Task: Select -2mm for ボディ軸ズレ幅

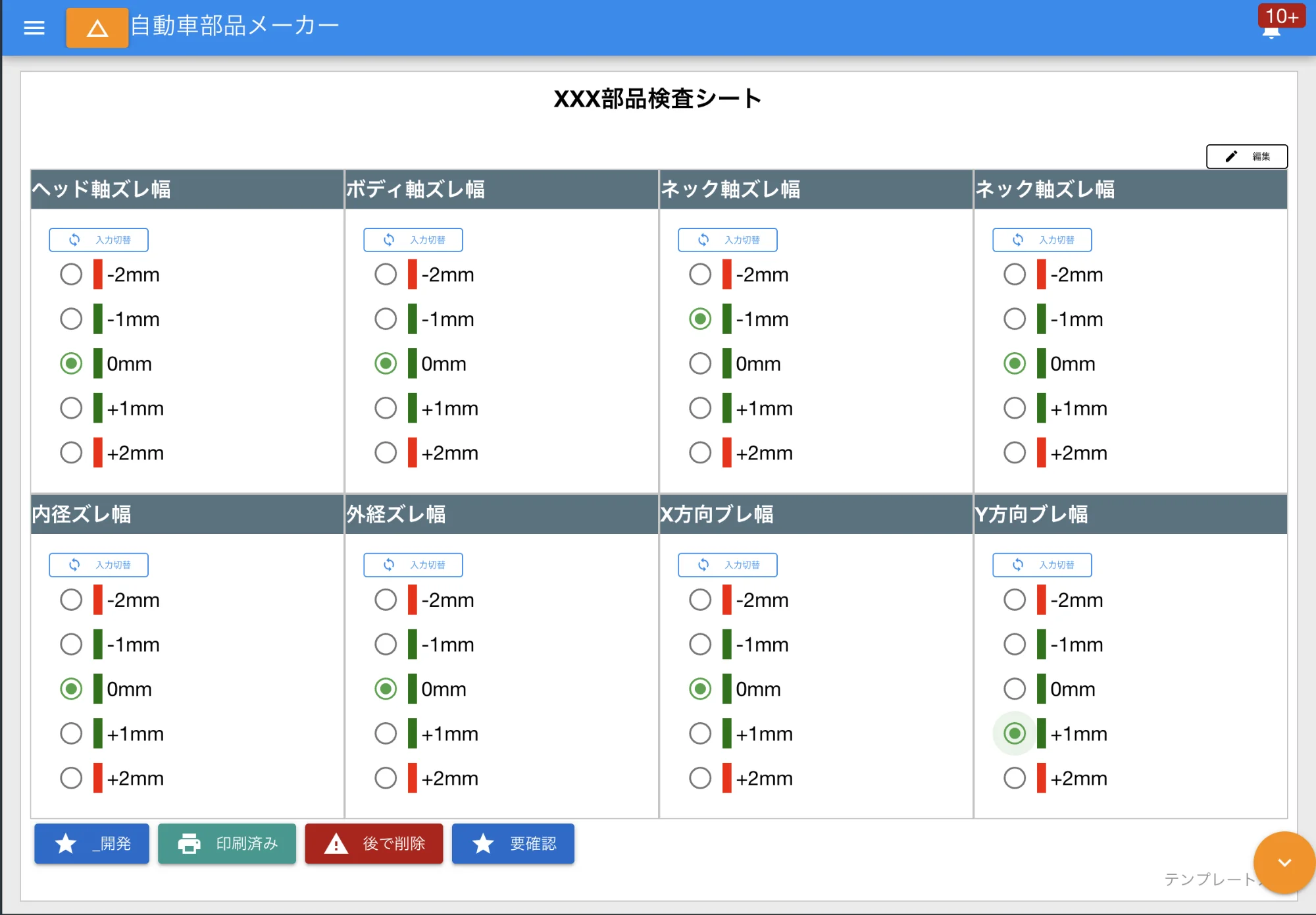Action: (x=386, y=274)
